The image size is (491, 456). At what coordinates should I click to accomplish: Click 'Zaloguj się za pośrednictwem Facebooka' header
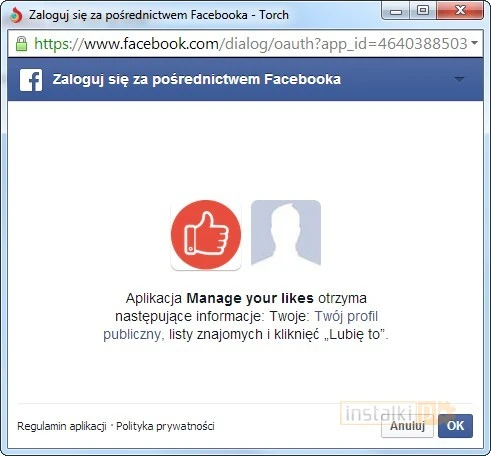(197, 79)
